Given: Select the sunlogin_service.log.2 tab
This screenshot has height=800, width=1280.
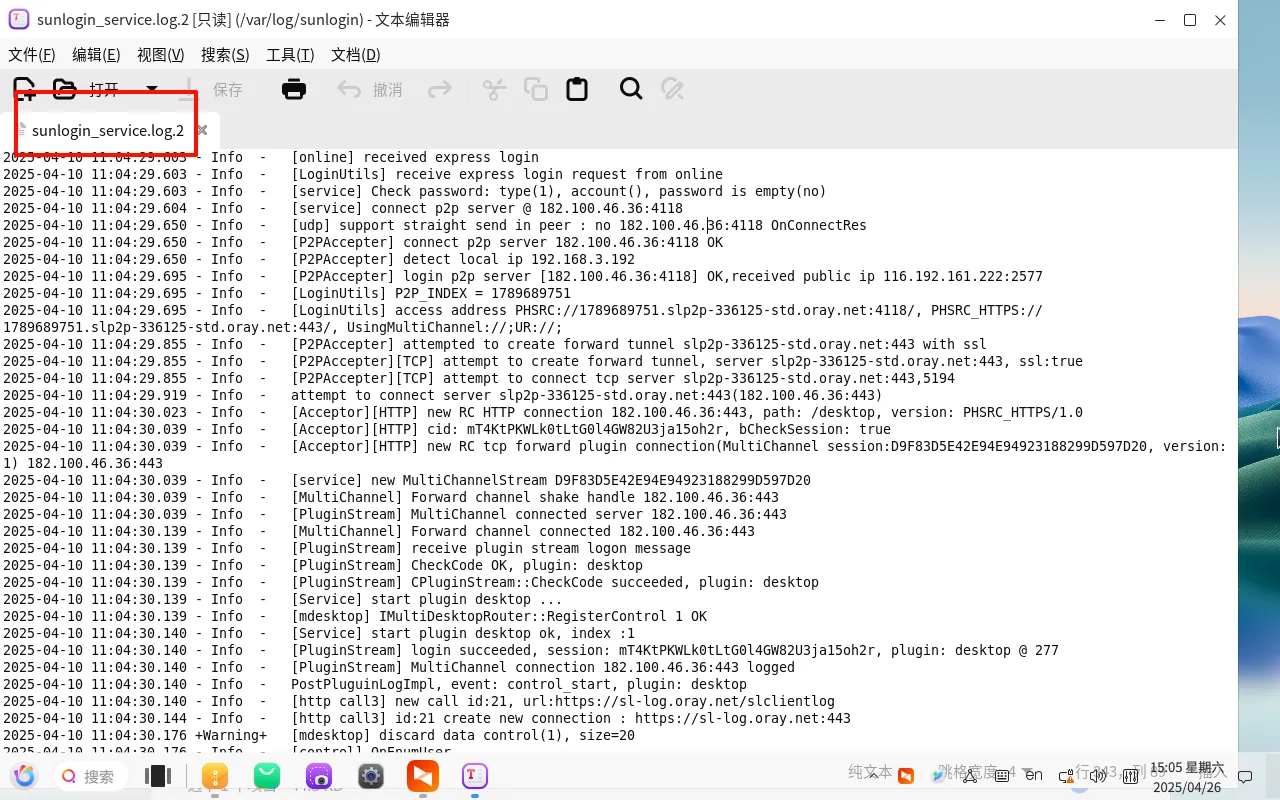Looking at the screenshot, I should coord(108,130).
